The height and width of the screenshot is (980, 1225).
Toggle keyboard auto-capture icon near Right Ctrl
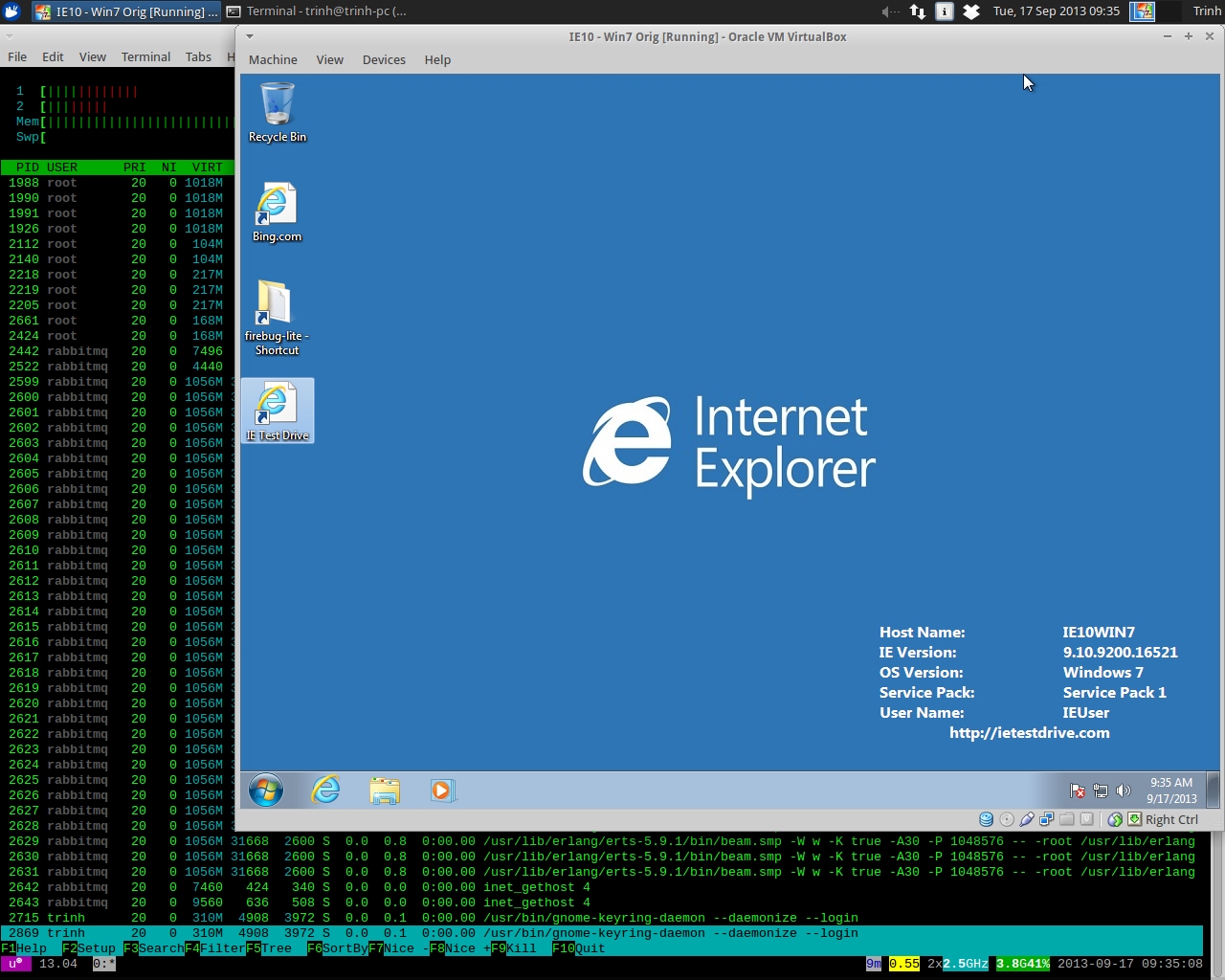[1134, 819]
